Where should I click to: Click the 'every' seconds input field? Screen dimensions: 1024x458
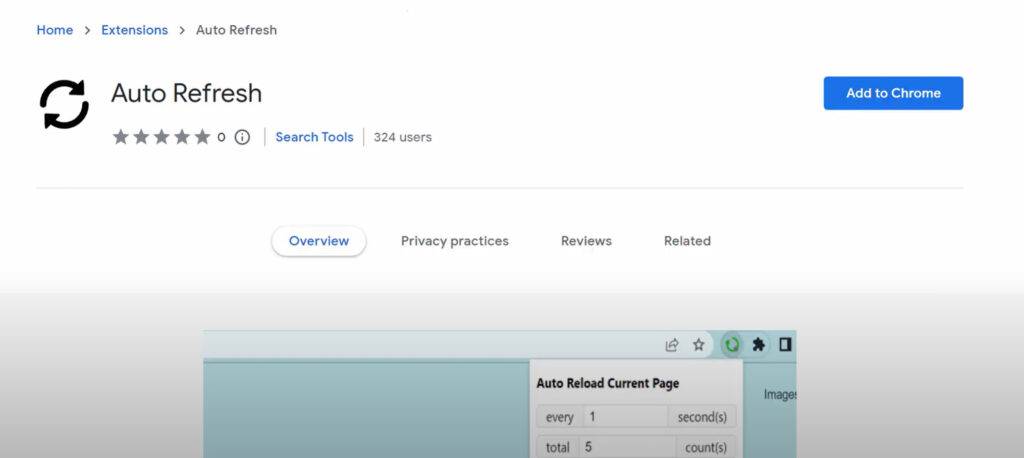[625, 417]
